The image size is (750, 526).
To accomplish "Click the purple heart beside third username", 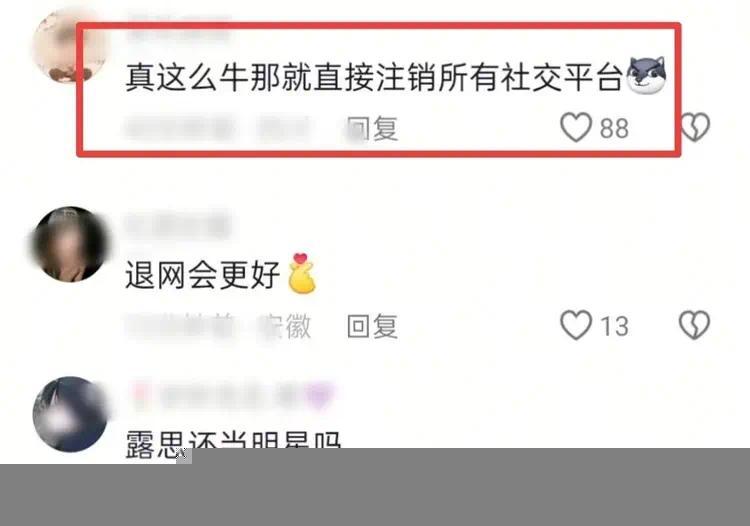I will pos(319,397).
